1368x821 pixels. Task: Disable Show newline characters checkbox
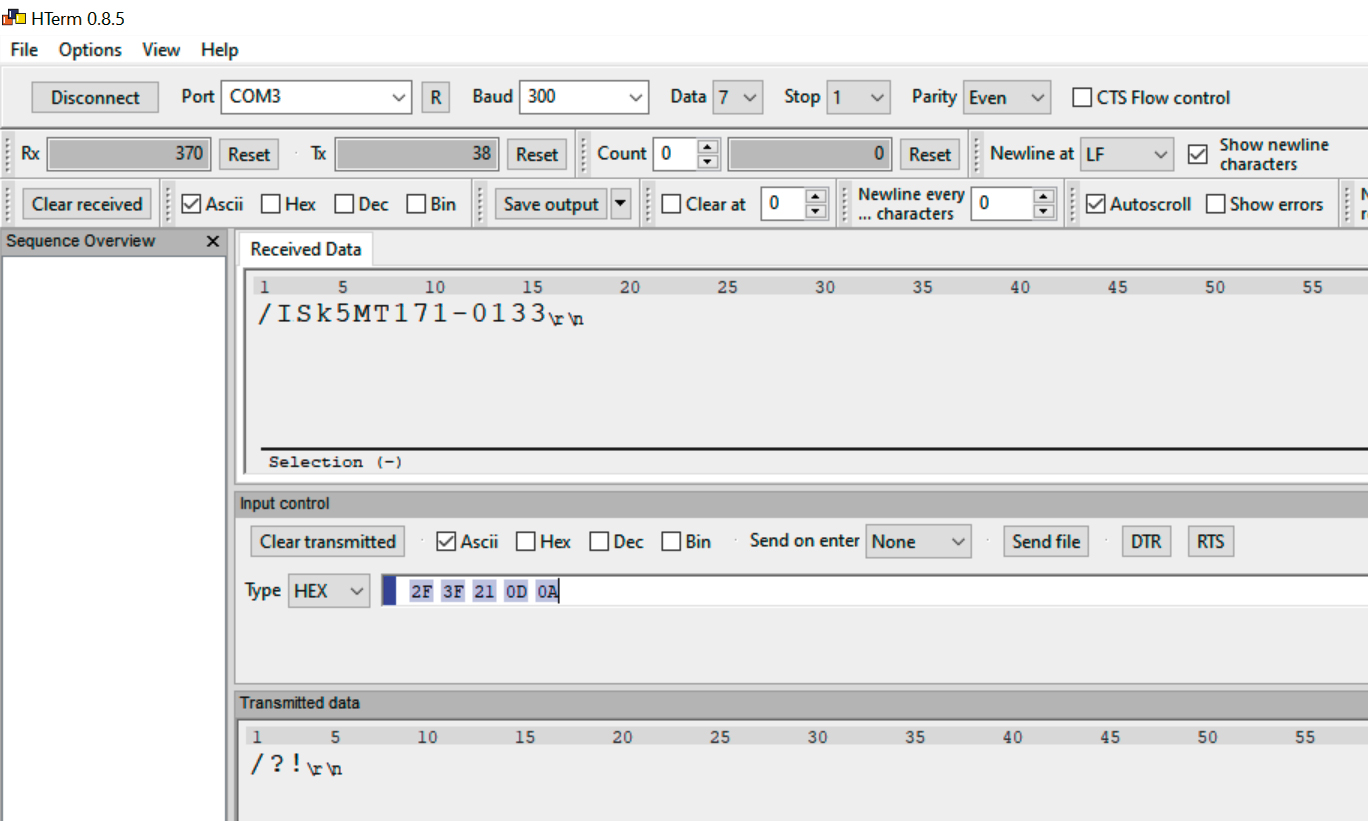tap(1197, 154)
